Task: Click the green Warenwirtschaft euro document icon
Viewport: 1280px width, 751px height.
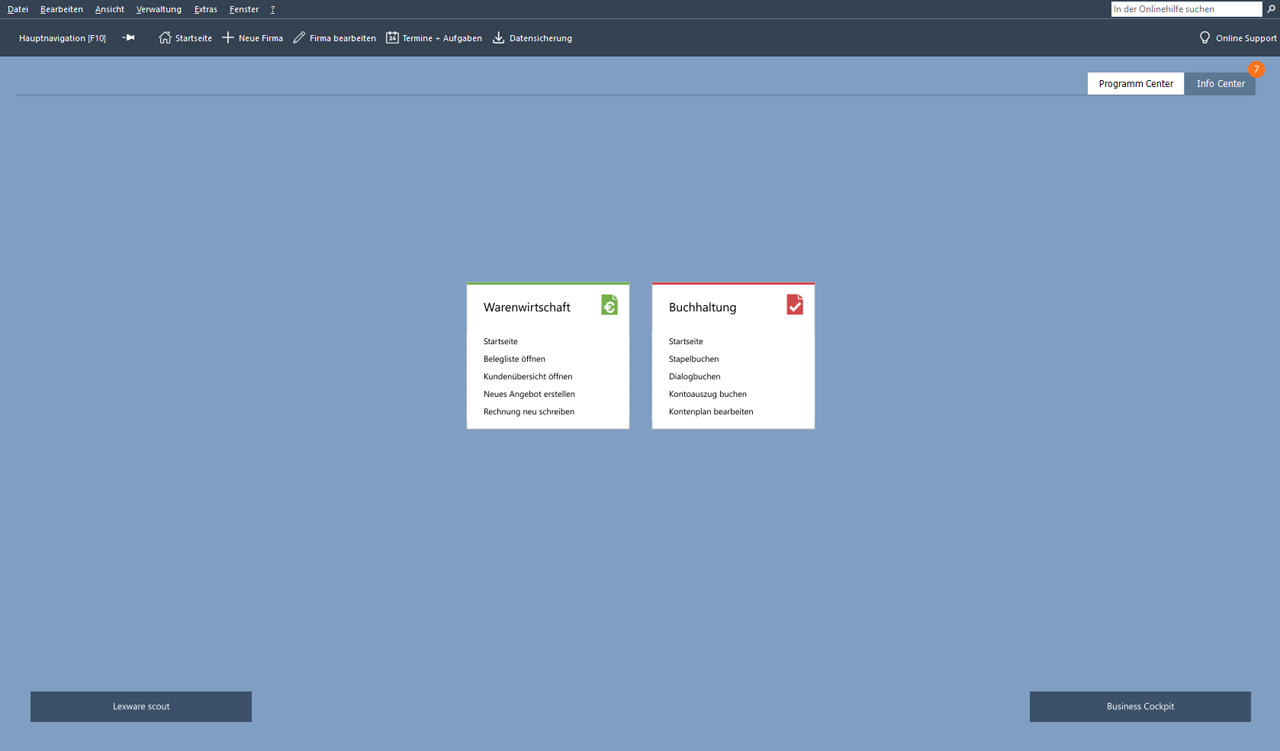Action: (x=609, y=305)
